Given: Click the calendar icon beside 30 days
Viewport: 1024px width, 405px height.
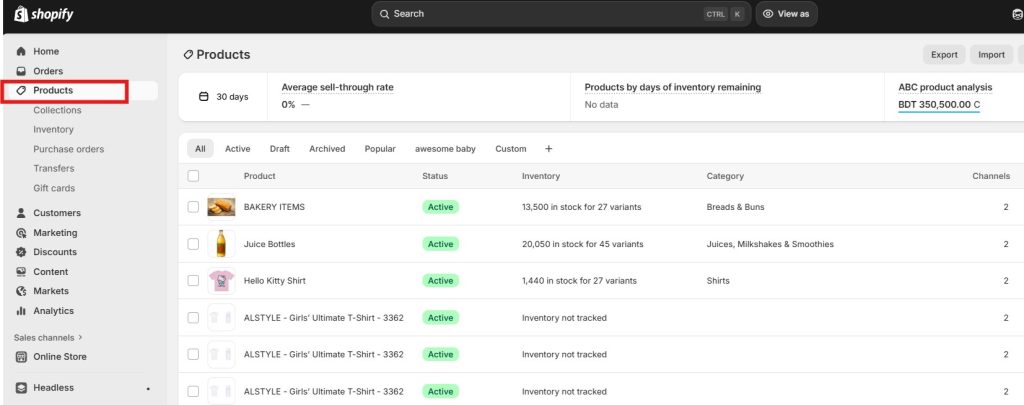Looking at the screenshot, I should [x=203, y=97].
